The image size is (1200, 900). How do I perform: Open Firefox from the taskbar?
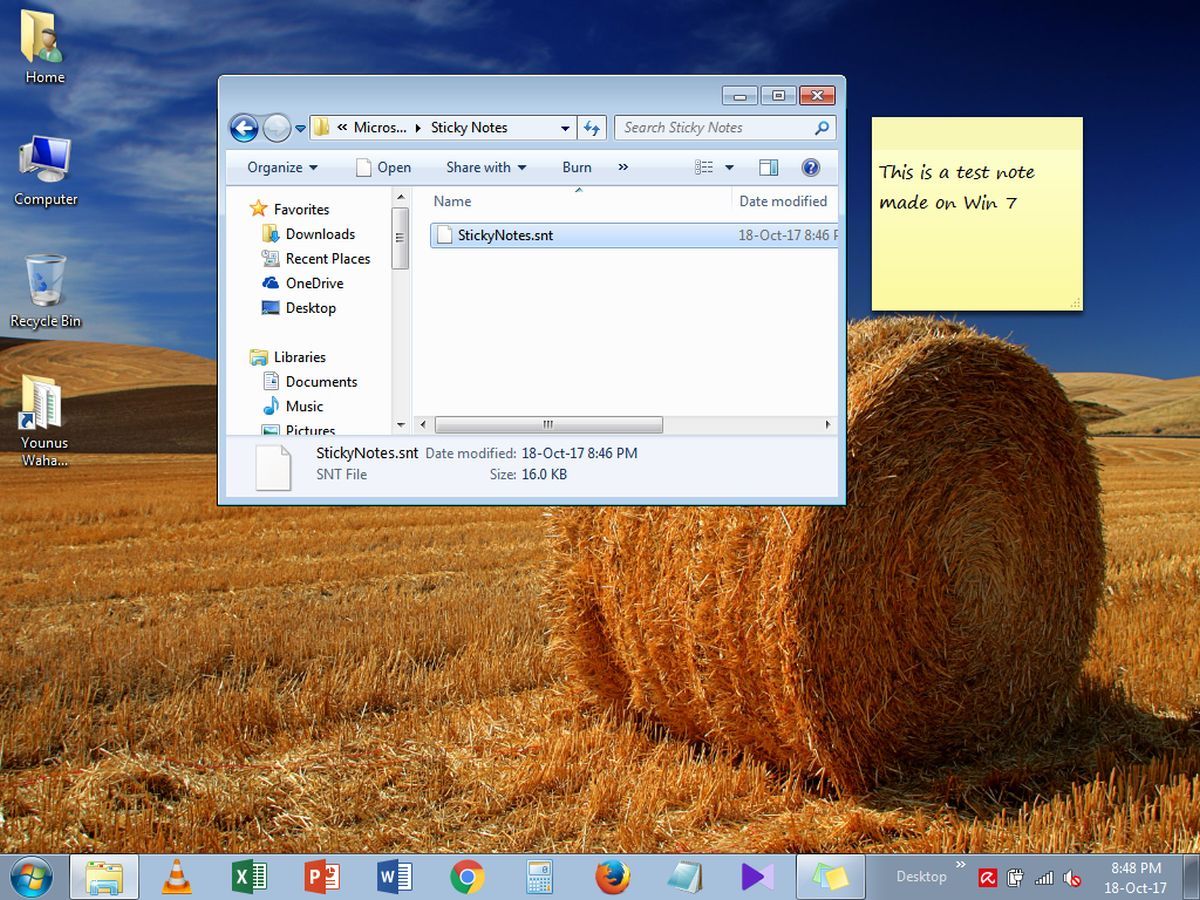[x=612, y=876]
